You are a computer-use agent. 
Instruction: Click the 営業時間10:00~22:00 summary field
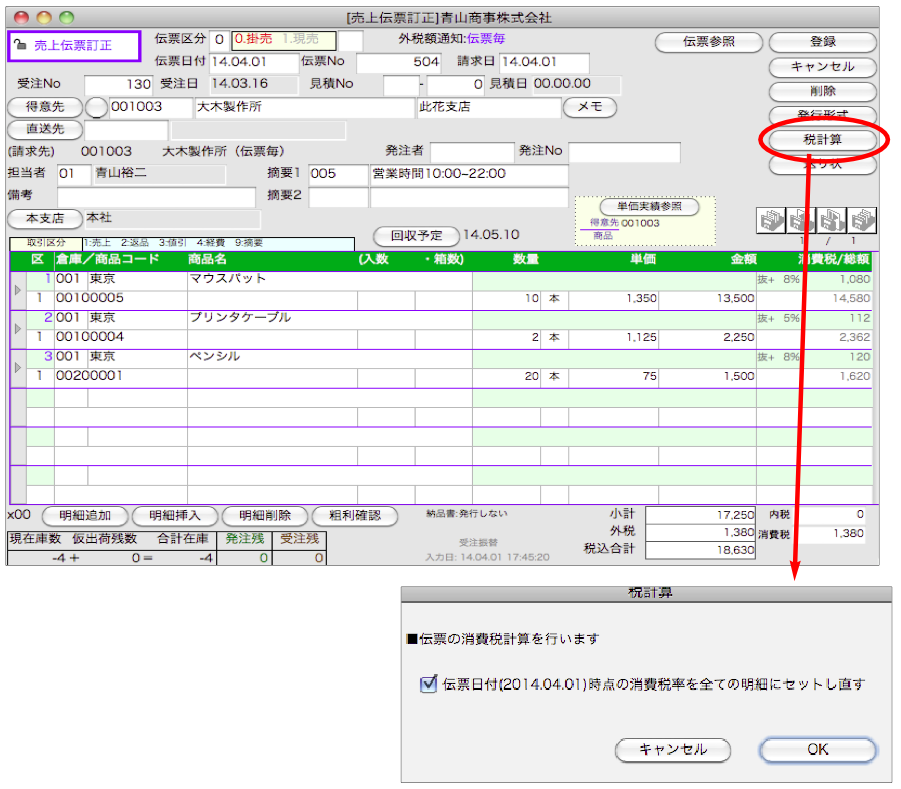coord(469,174)
